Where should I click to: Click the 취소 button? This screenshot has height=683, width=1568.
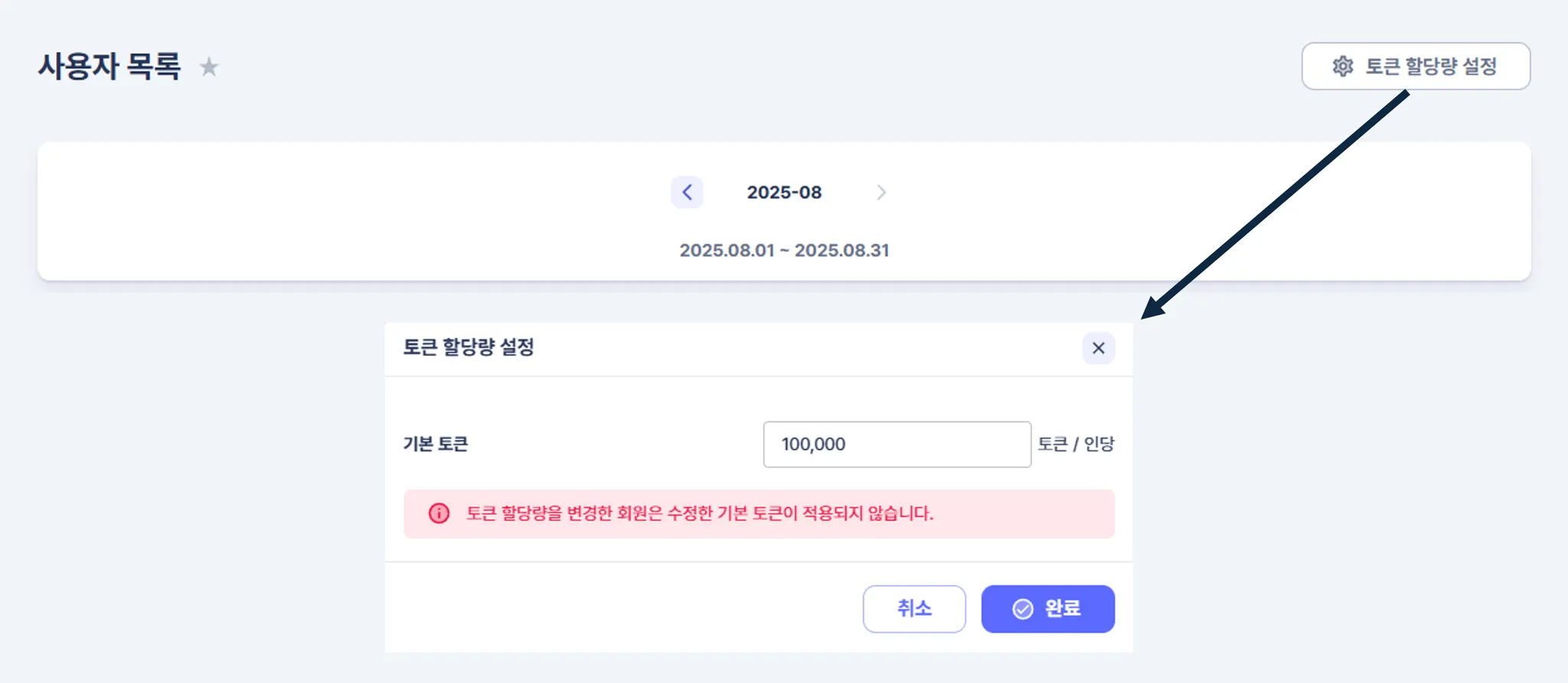(x=914, y=609)
